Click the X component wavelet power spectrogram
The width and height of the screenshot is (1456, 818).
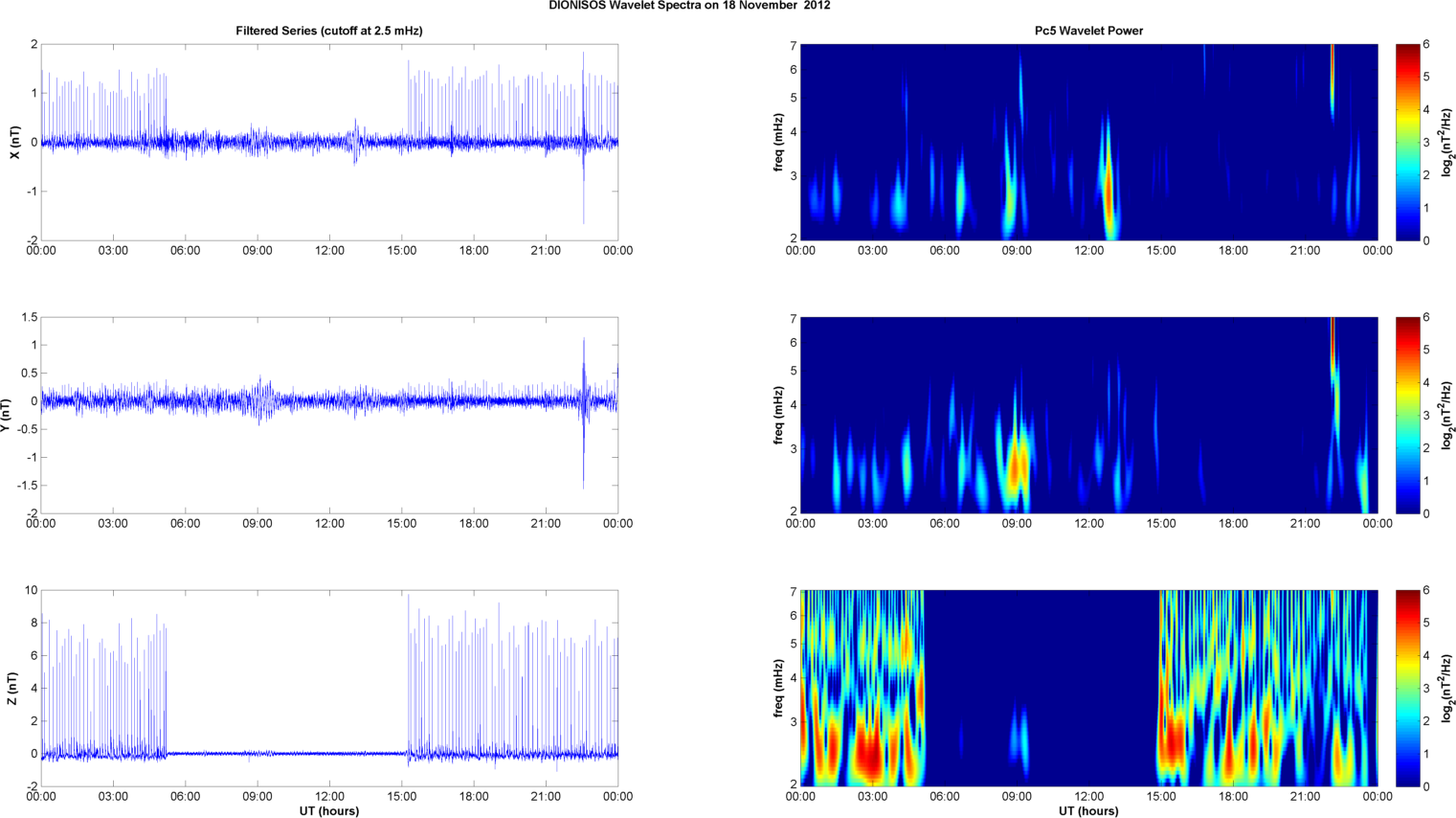tap(1088, 142)
